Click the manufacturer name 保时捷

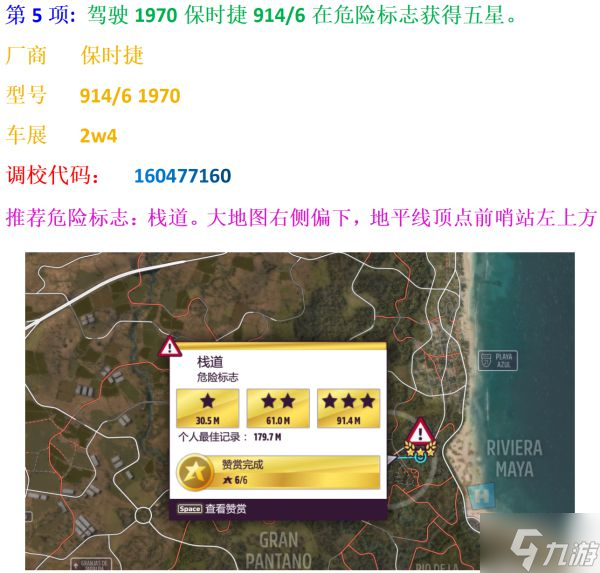[x=112, y=55]
